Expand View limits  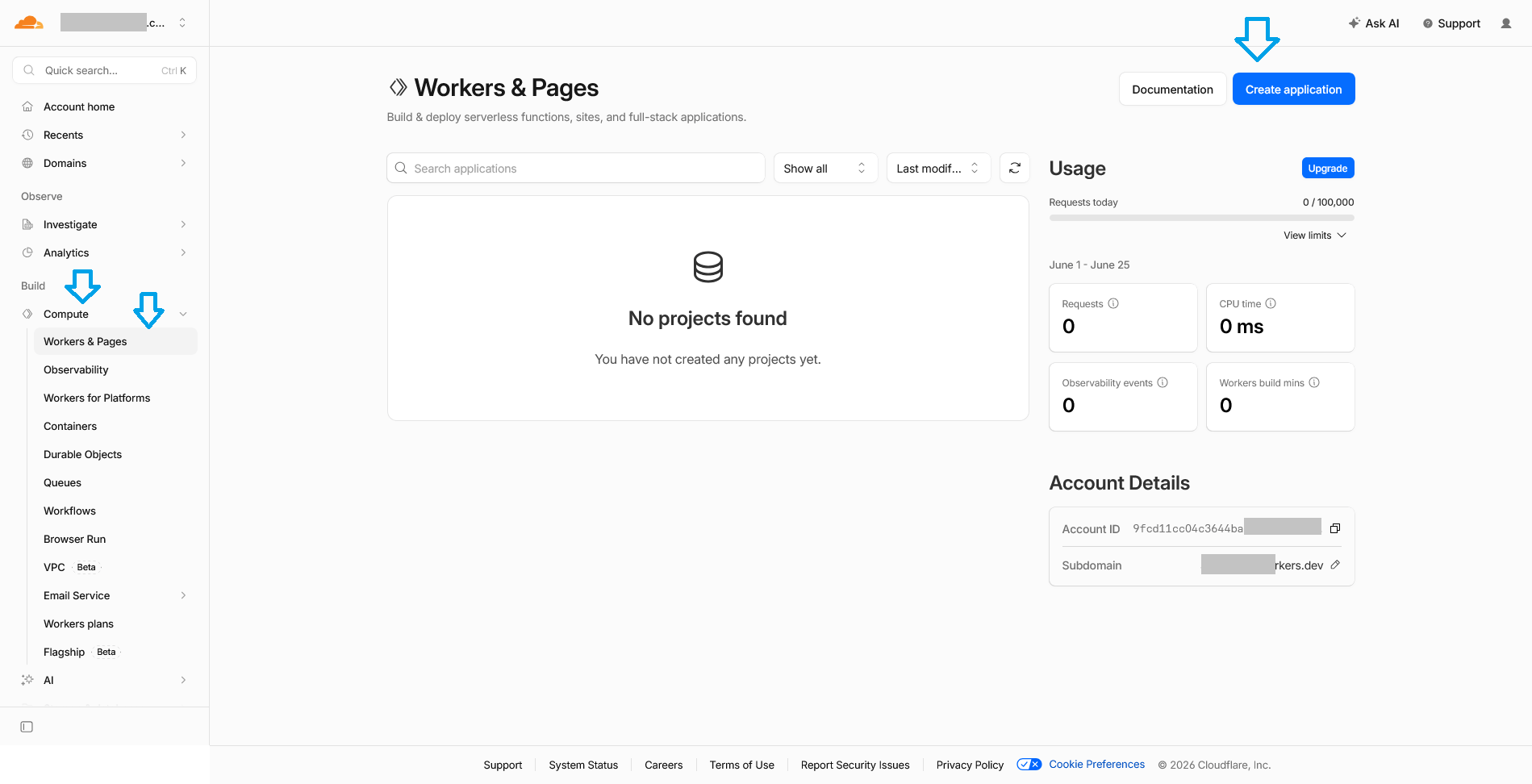pos(1315,236)
